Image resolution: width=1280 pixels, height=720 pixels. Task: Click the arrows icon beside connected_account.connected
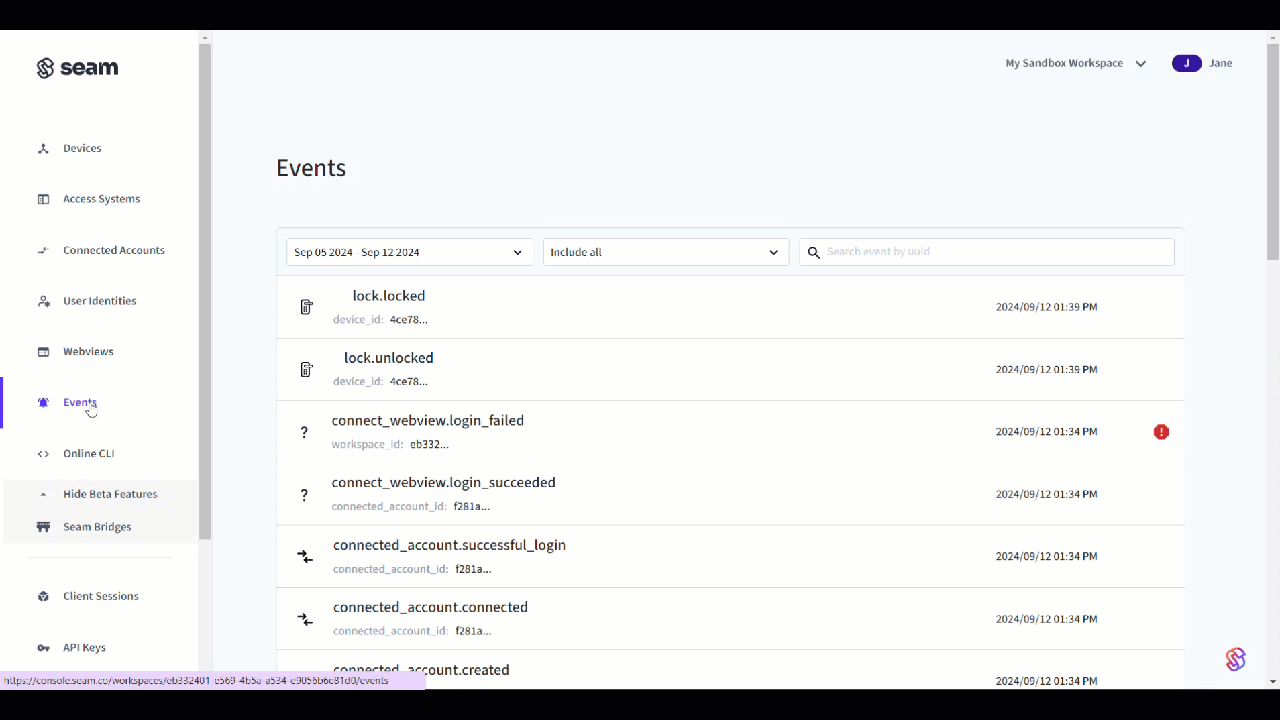(305, 620)
